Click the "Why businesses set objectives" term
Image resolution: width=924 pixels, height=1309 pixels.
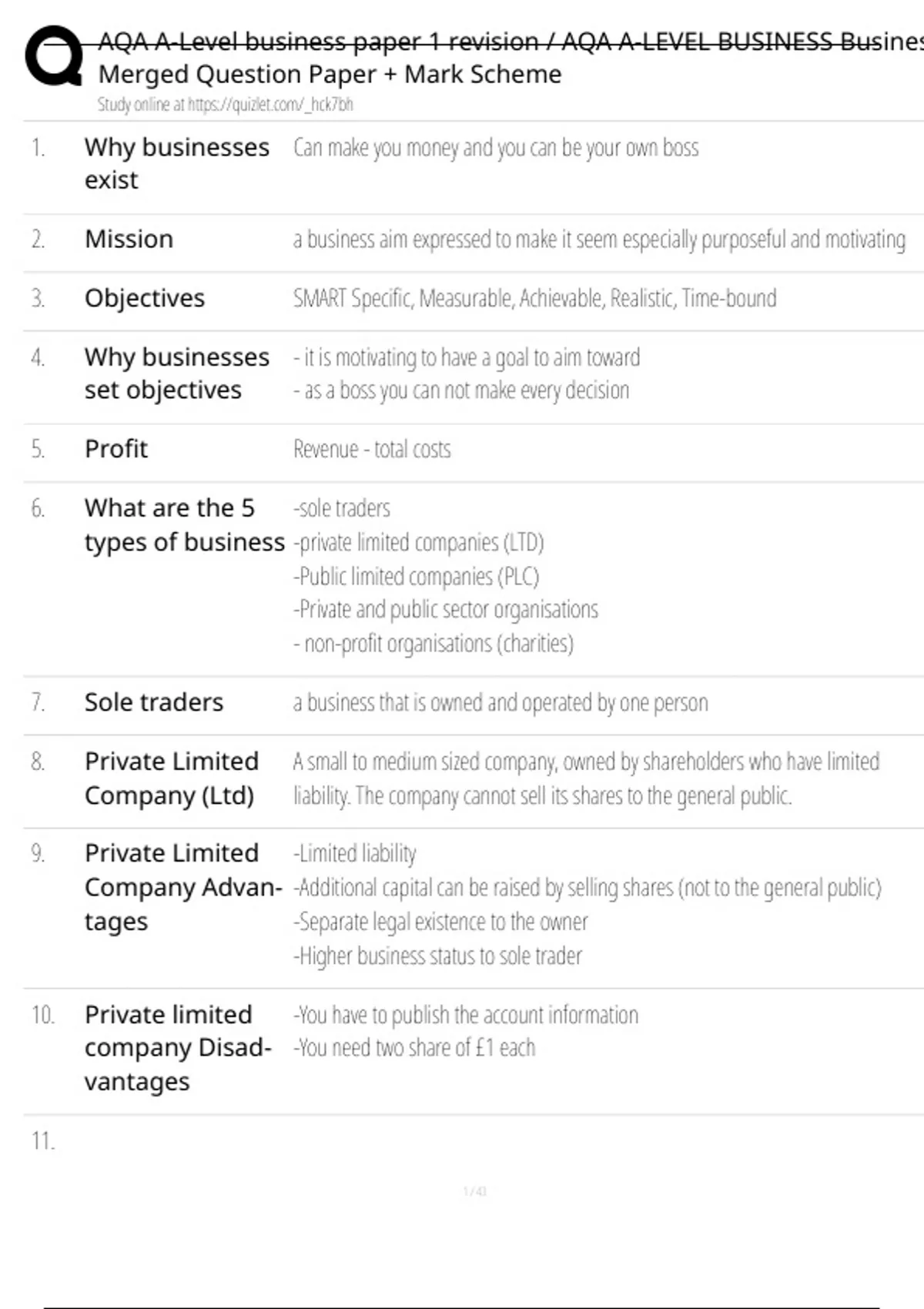(x=176, y=373)
